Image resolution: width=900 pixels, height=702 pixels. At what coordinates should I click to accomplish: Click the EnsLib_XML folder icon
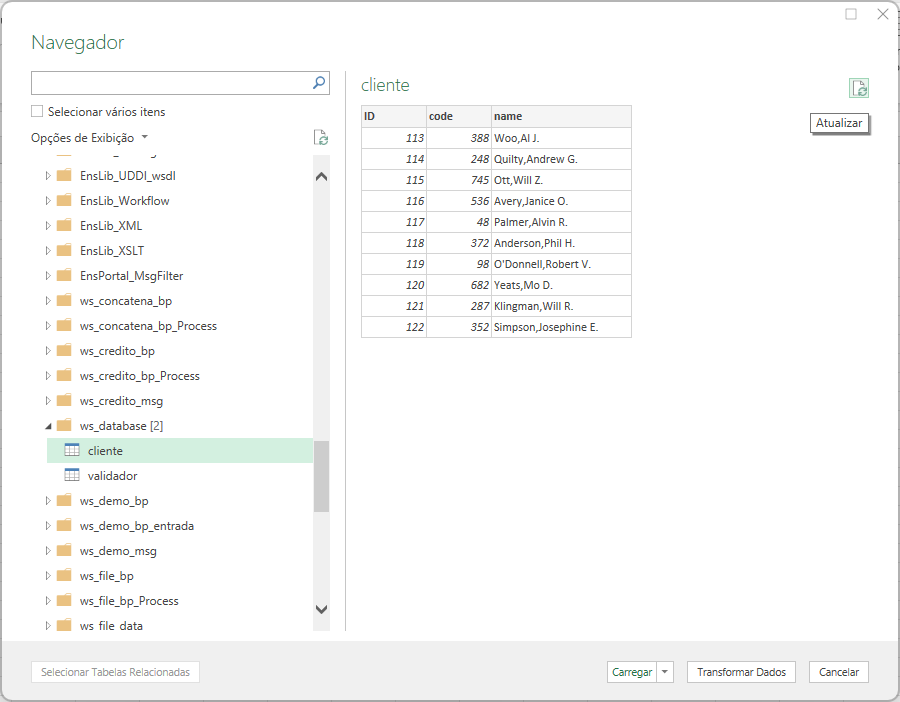tap(64, 225)
